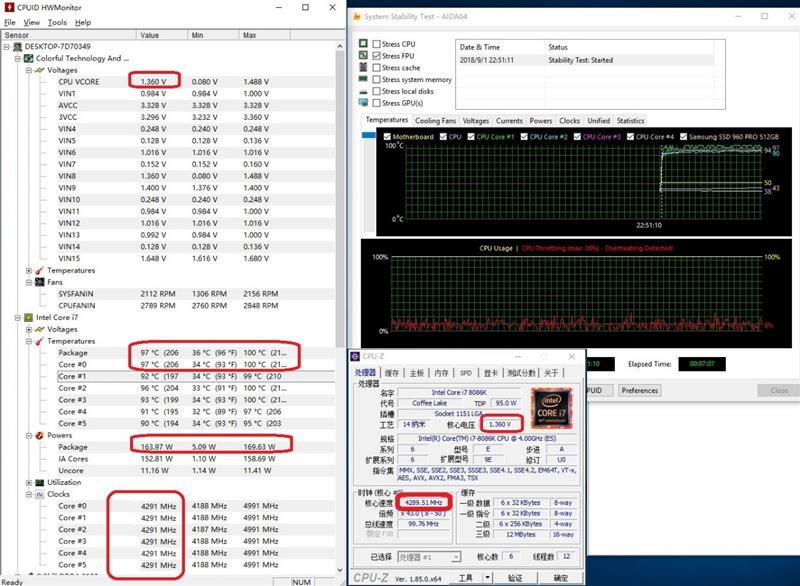Collapse the Clocks node

tap(29, 494)
